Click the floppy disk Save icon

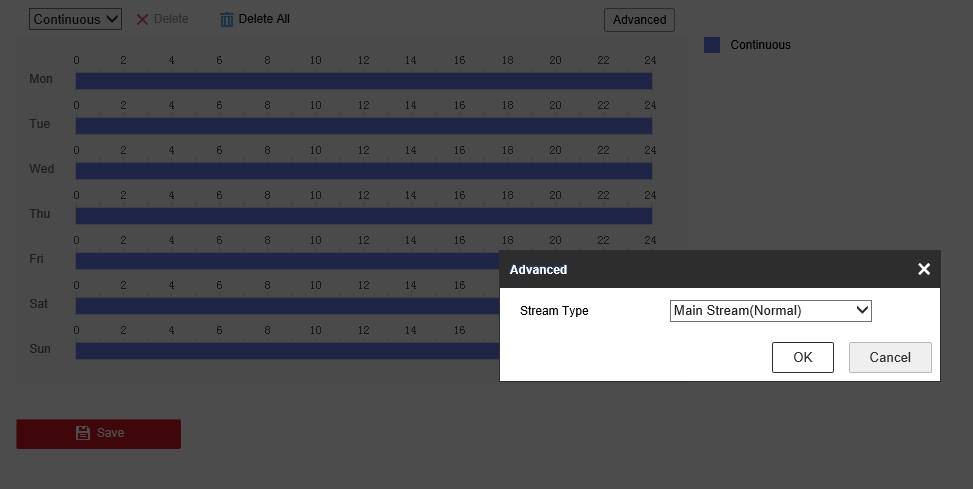83,433
